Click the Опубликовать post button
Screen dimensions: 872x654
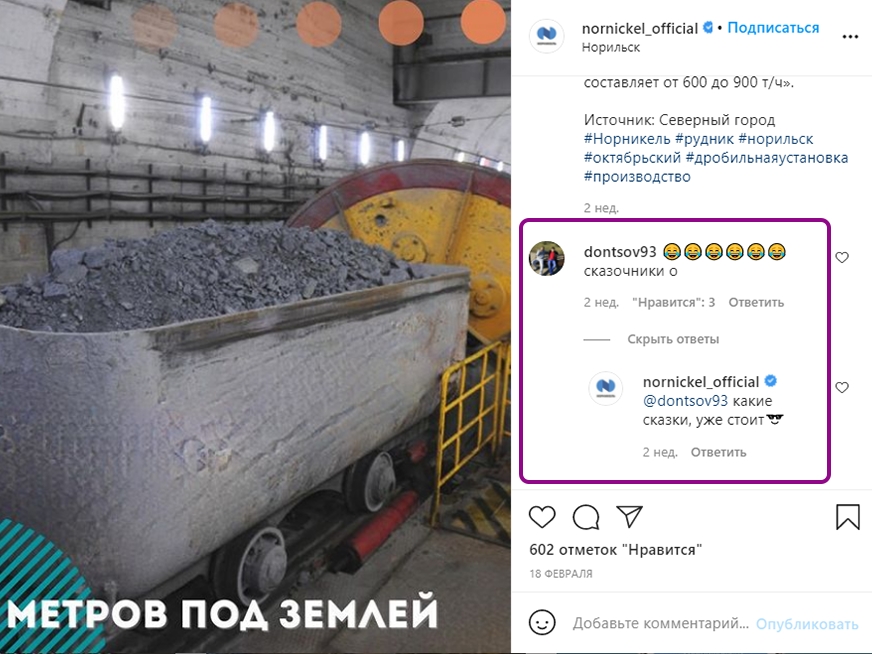coord(807,624)
